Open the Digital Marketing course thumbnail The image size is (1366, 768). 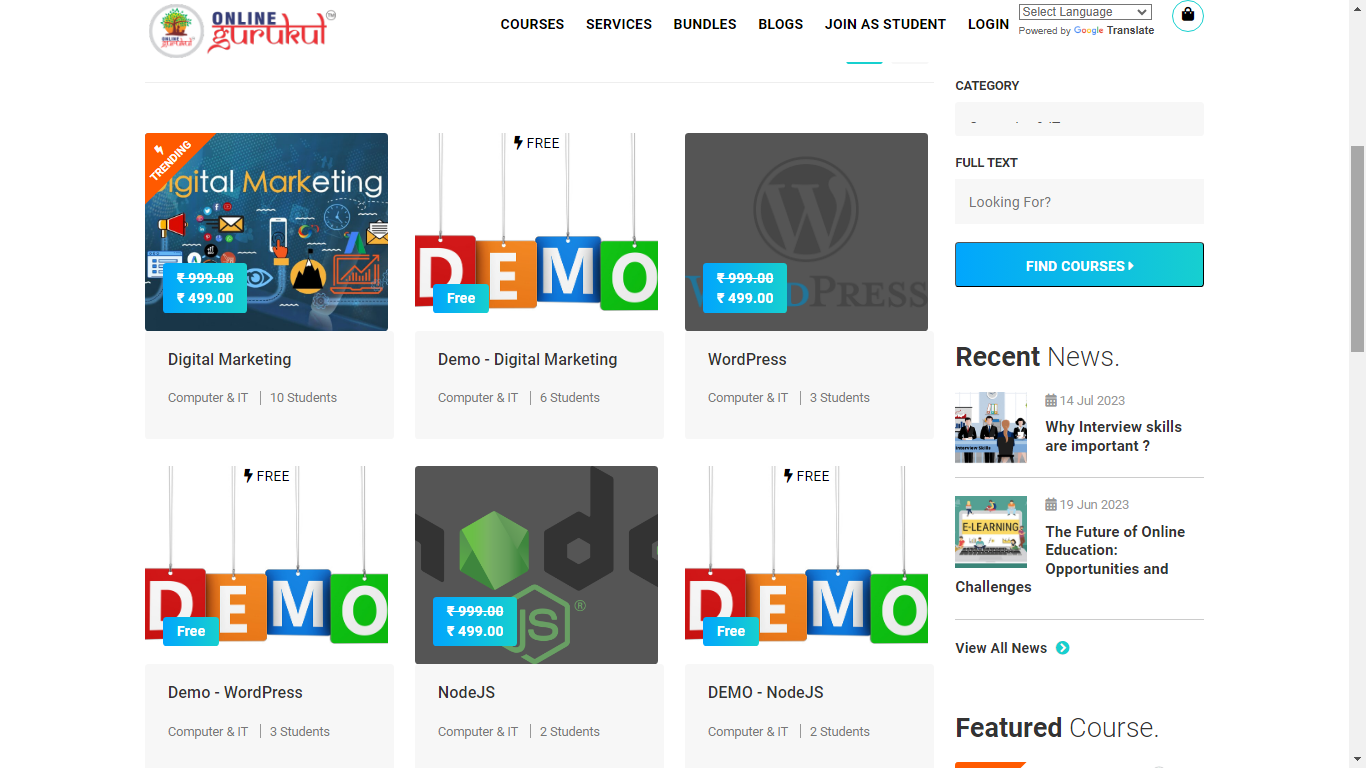point(266,231)
